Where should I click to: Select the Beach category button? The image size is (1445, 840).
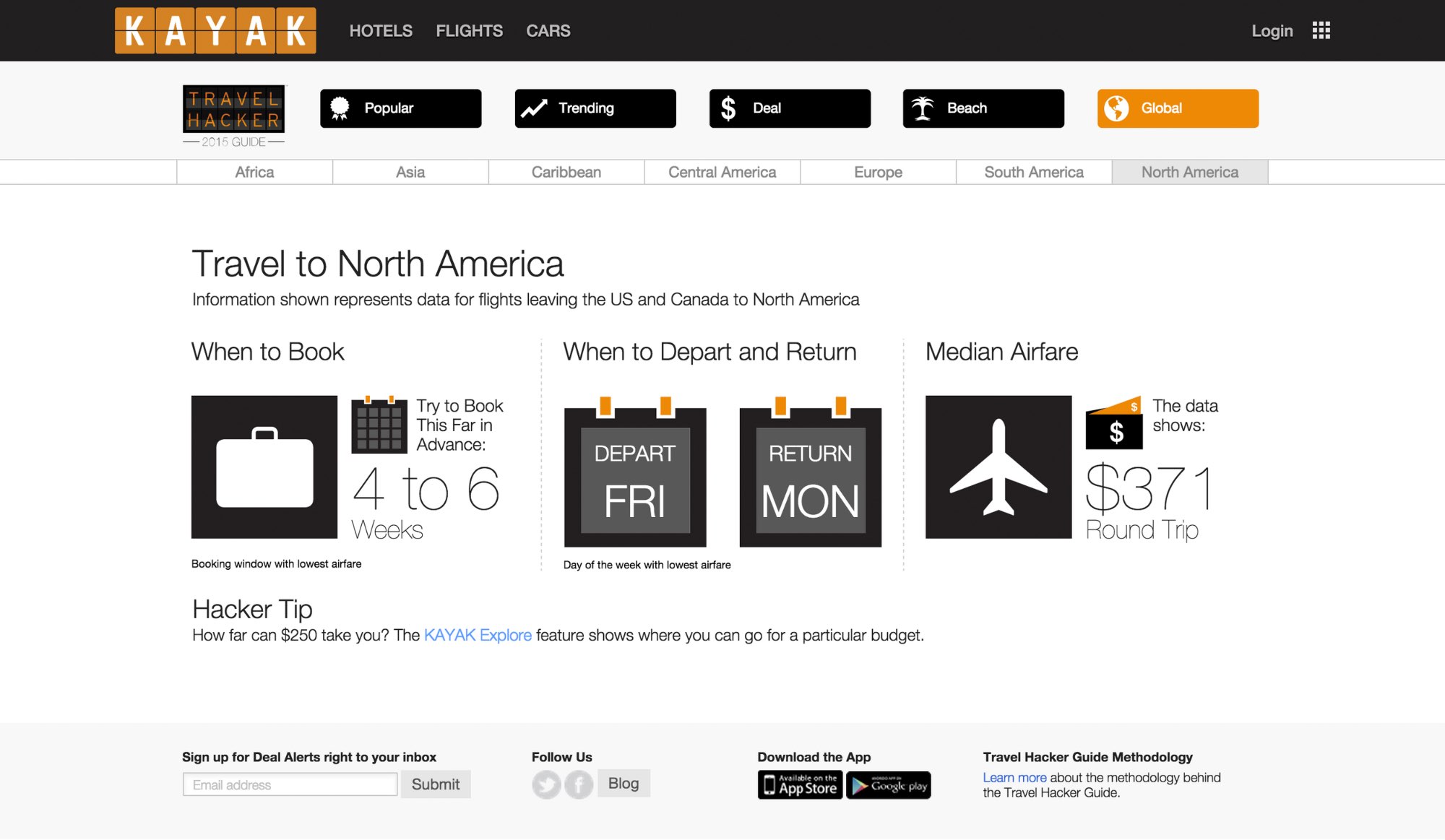pos(983,108)
